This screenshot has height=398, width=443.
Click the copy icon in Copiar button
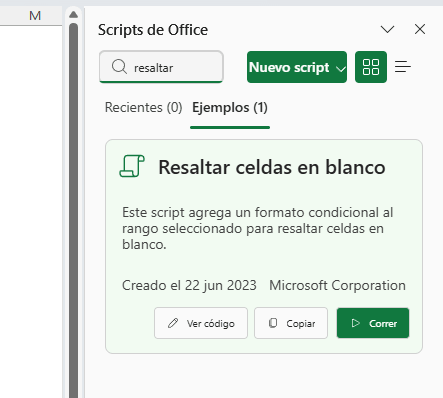tap(273, 323)
